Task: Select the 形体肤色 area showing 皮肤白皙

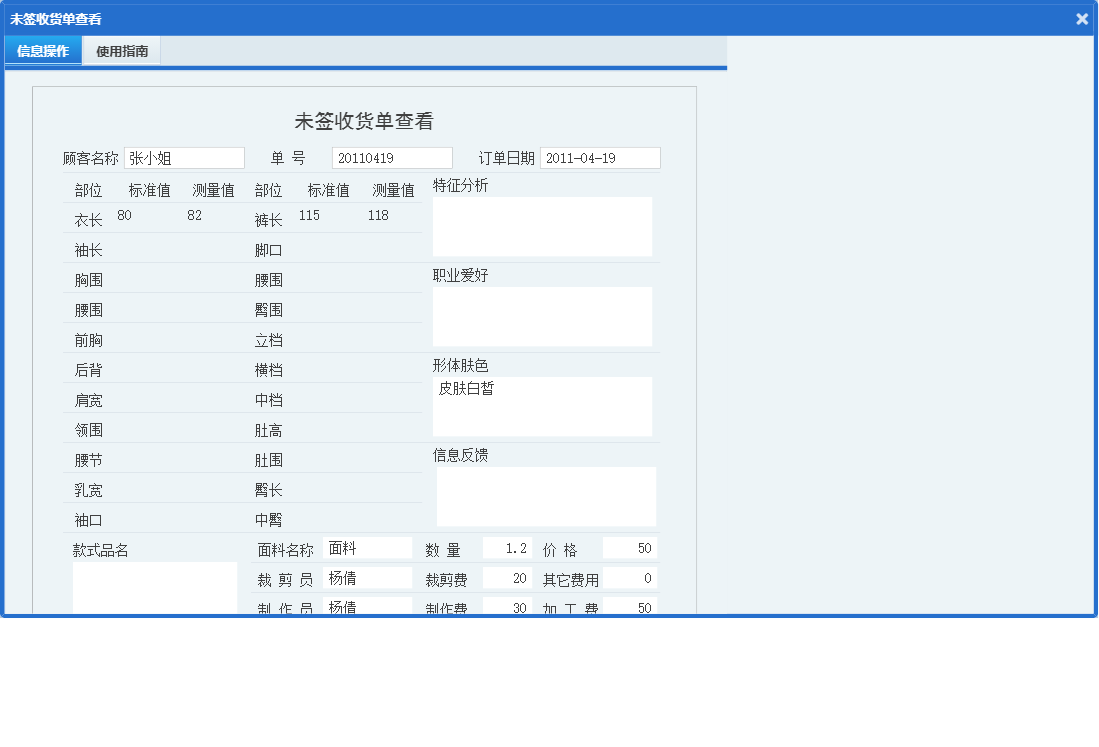Action: 541,405
